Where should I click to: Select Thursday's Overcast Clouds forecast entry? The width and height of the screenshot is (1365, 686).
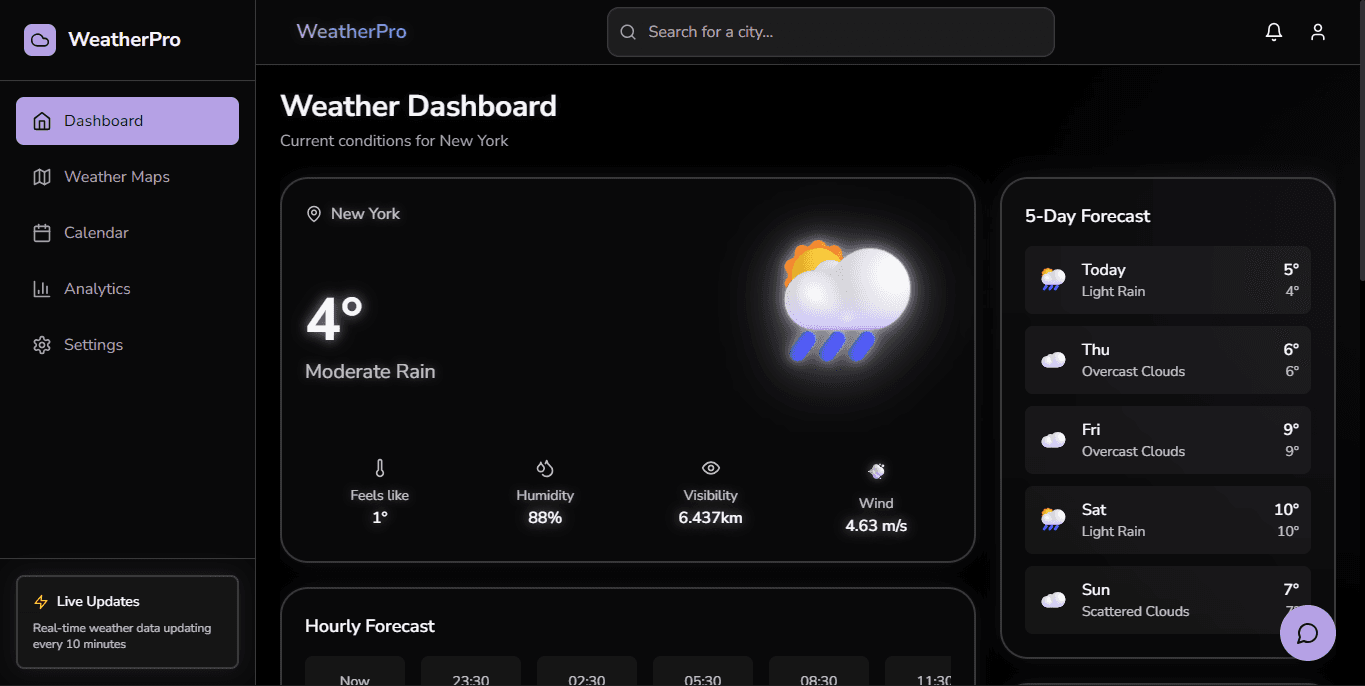coord(1167,360)
